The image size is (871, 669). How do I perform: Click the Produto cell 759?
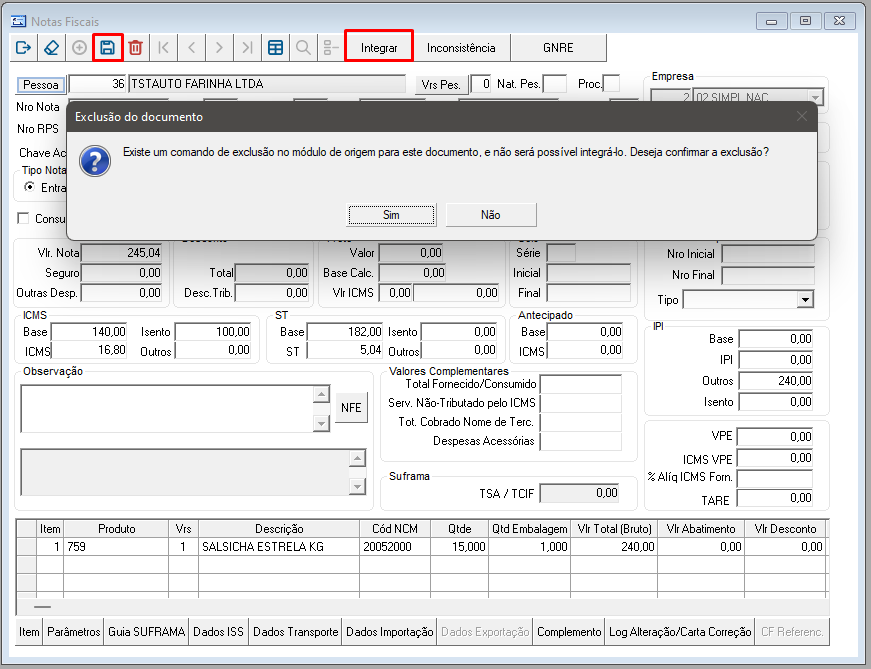coord(116,547)
